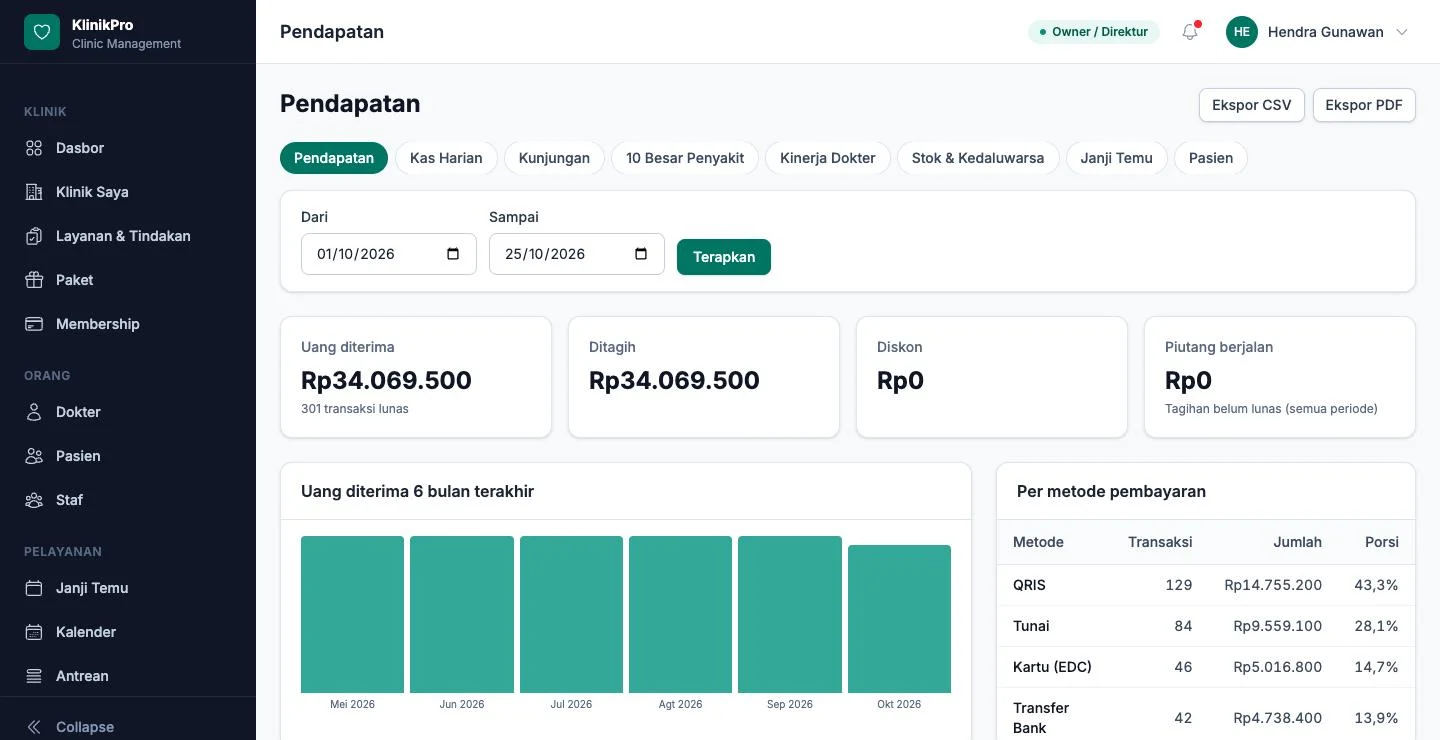Switch to the Kas Harian tab

(x=446, y=158)
